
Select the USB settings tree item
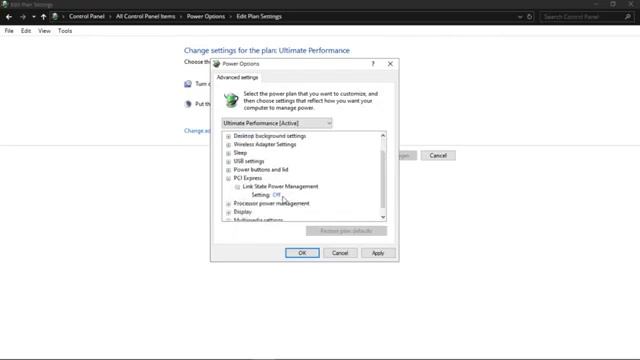249,161
